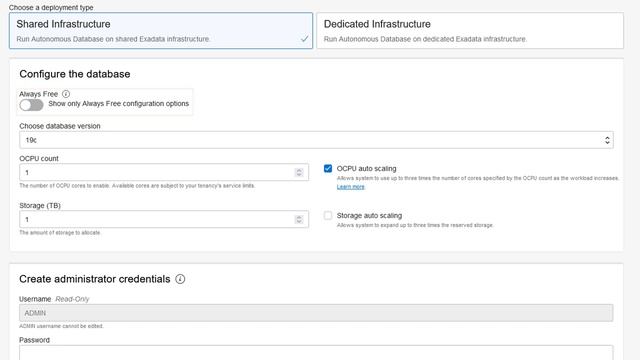Select the Dedicated Infrastructure deployment card
640x360 pixels.
470,31
